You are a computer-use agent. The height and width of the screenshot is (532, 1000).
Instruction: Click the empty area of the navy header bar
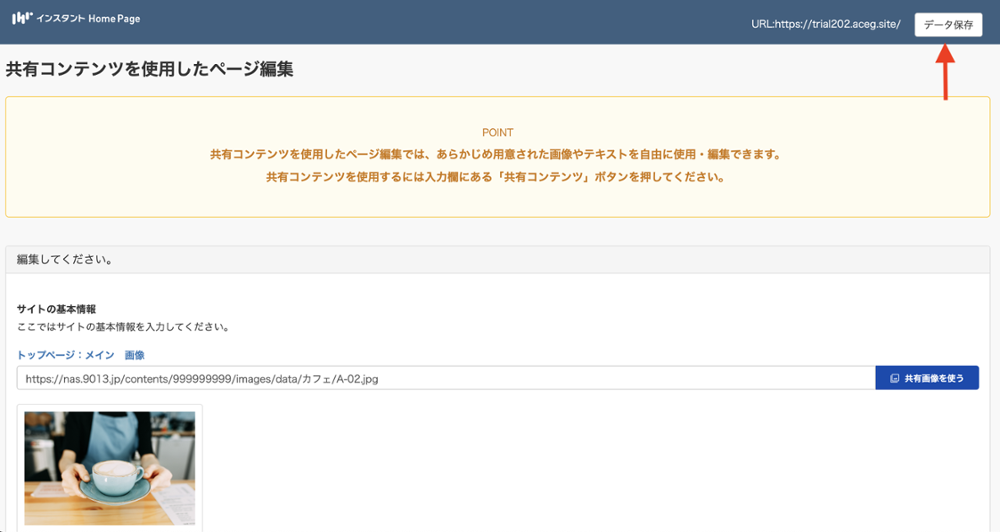pos(450,22)
